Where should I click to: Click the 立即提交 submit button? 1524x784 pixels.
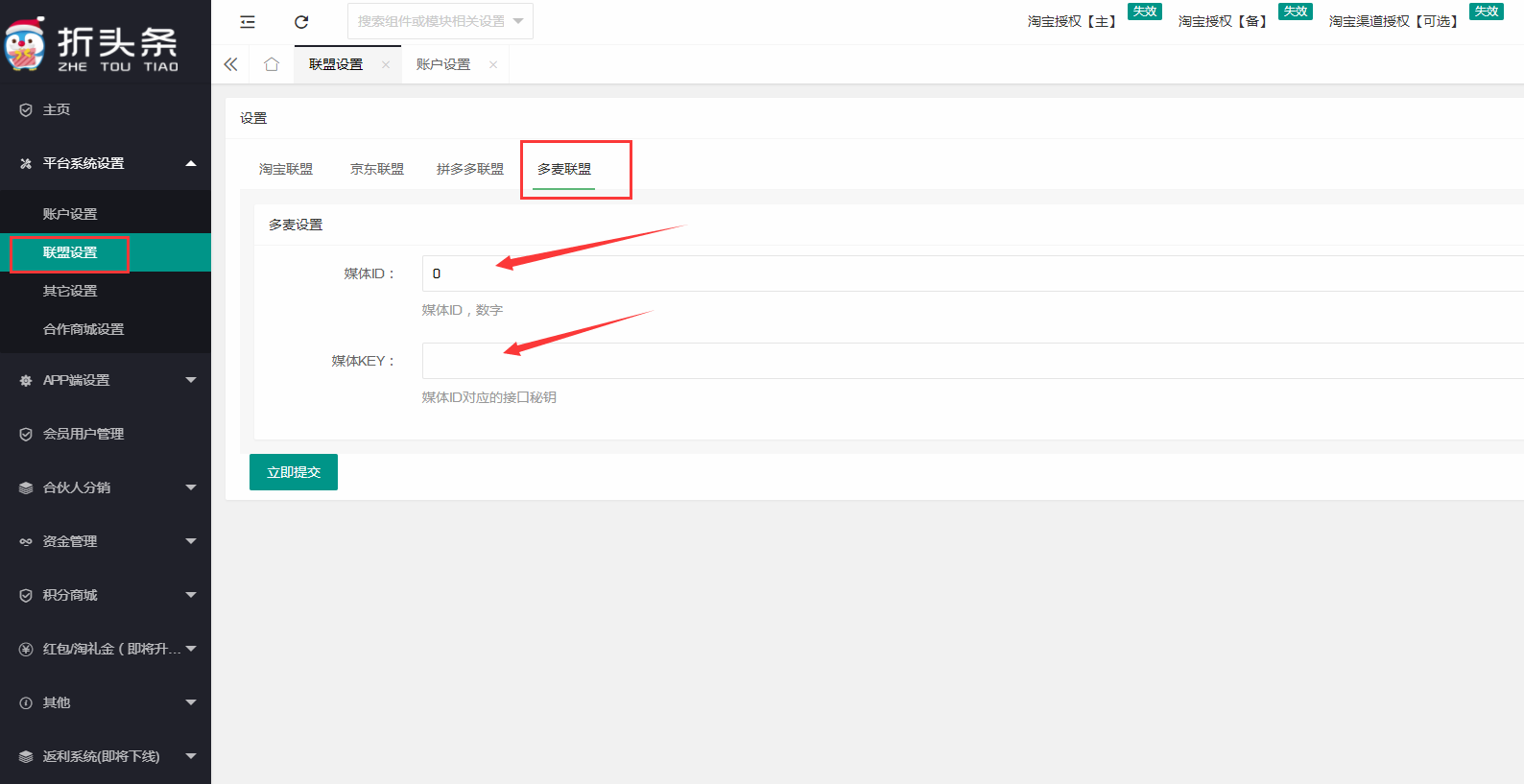pos(294,472)
